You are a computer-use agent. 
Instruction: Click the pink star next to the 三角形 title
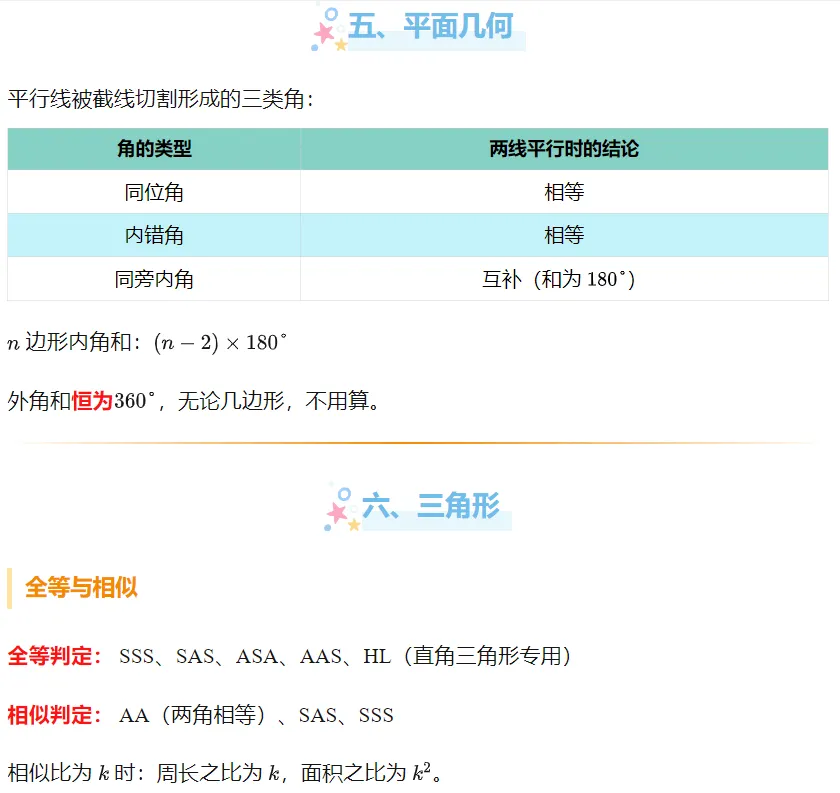337,513
